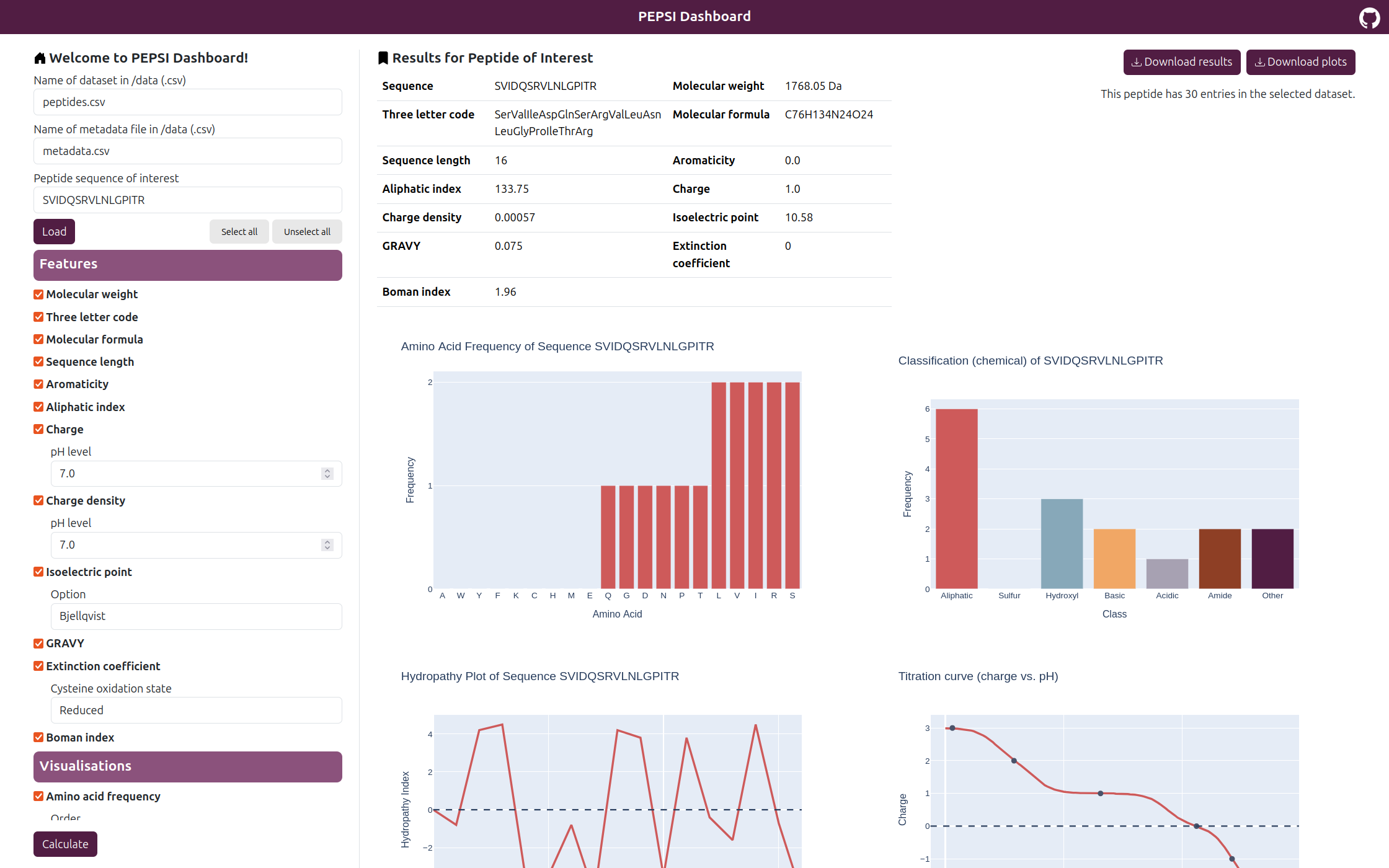
Task: Edit the dataset name field peptides.csv
Action: [x=188, y=102]
